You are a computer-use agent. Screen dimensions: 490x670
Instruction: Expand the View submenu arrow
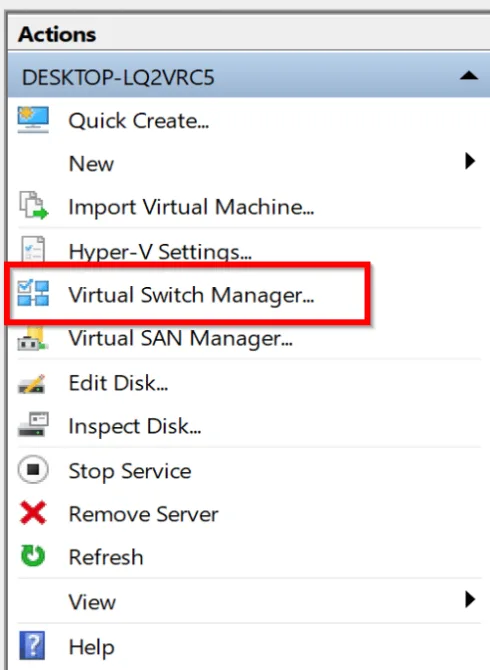click(x=470, y=599)
